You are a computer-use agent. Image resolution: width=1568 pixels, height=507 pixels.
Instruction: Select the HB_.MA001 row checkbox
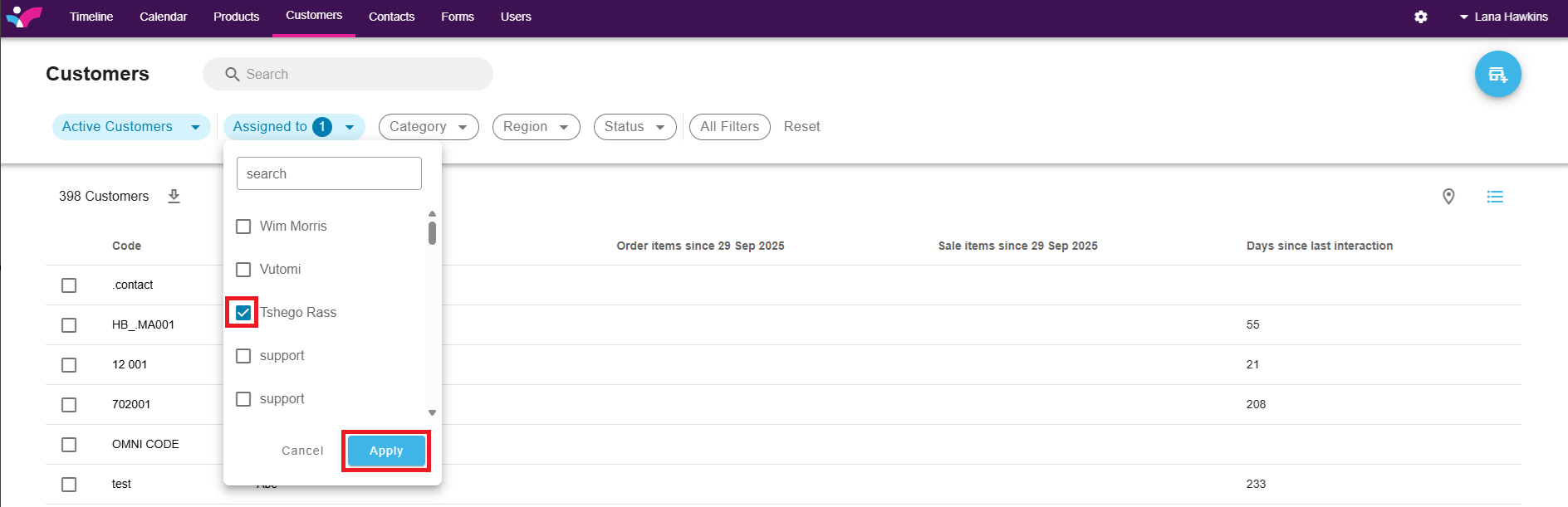[x=69, y=325]
